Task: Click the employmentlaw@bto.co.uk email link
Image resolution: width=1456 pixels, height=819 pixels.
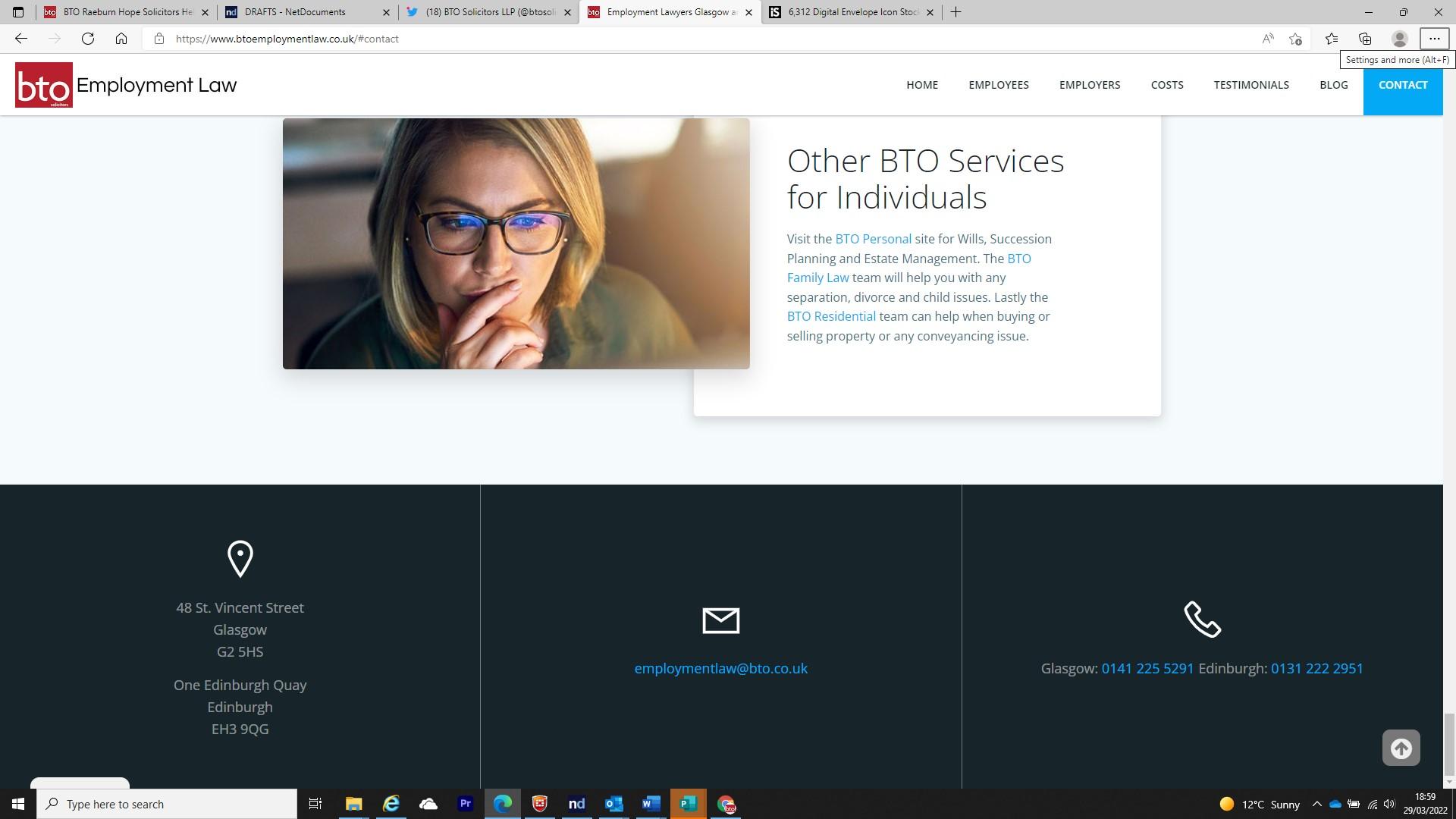Action: coord(720,668)
